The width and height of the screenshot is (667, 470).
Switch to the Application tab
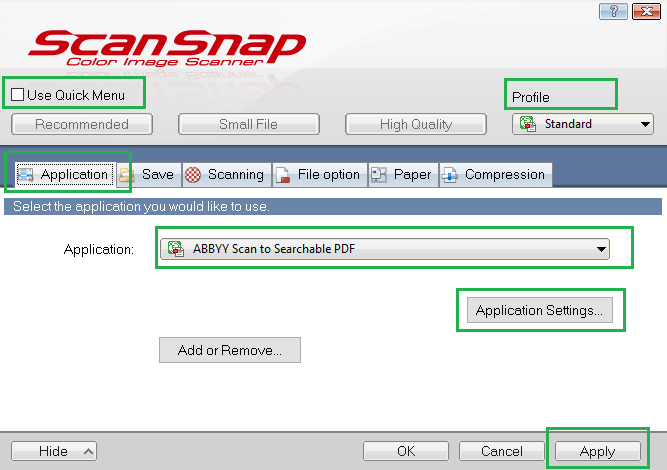click(66, 174)
